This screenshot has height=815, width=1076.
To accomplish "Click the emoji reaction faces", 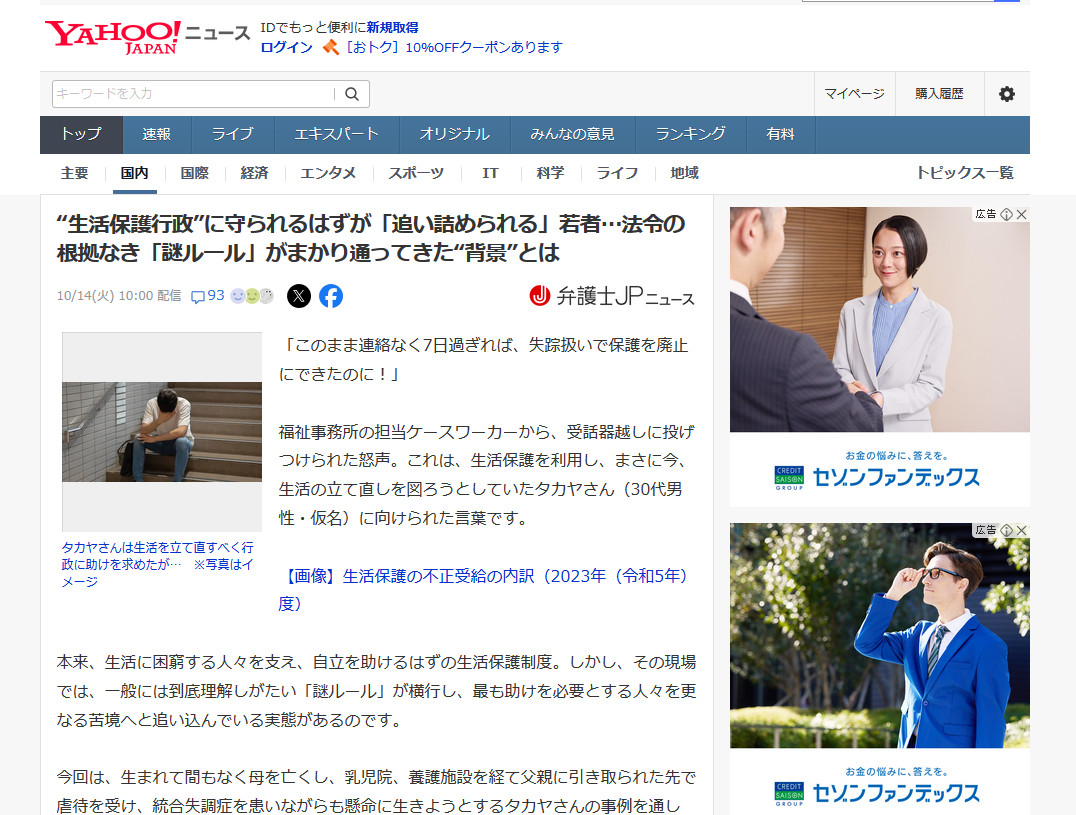I will click(252, 296).
